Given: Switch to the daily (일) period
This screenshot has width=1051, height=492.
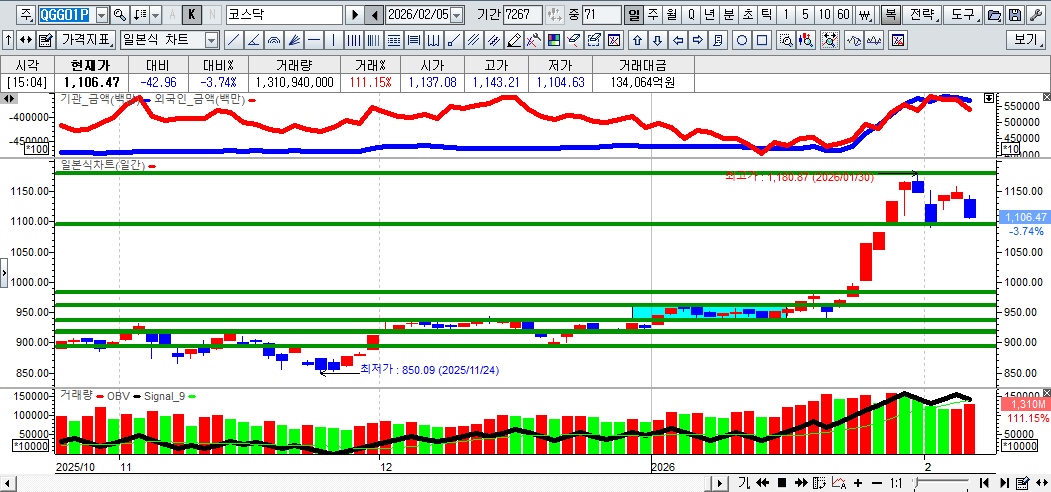Looking at the screenshot, I should click(634, 15).
